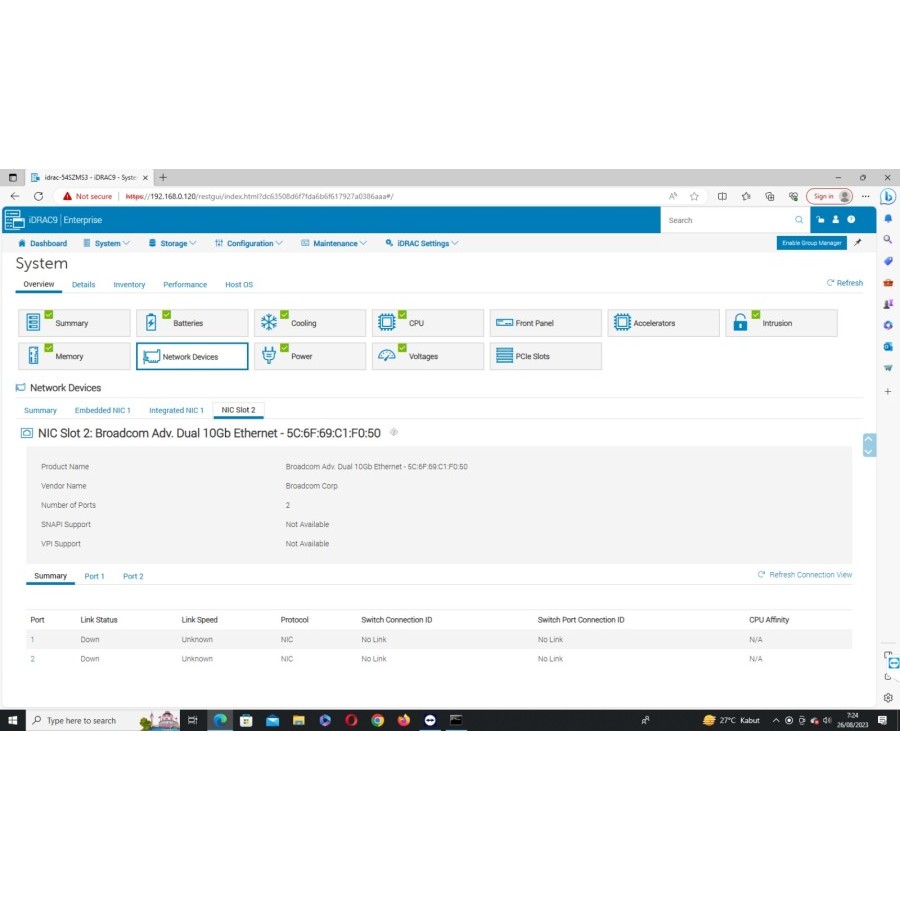This screenshot has height=900, width=900.
Task: Expand the Storage menu
Action: [x=173, y=243]
